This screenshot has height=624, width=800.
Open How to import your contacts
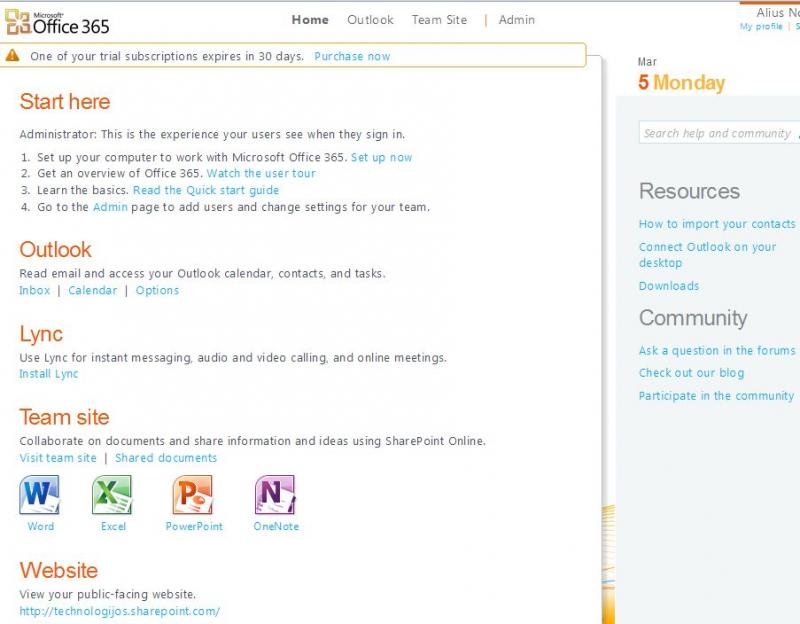[717, 224]
